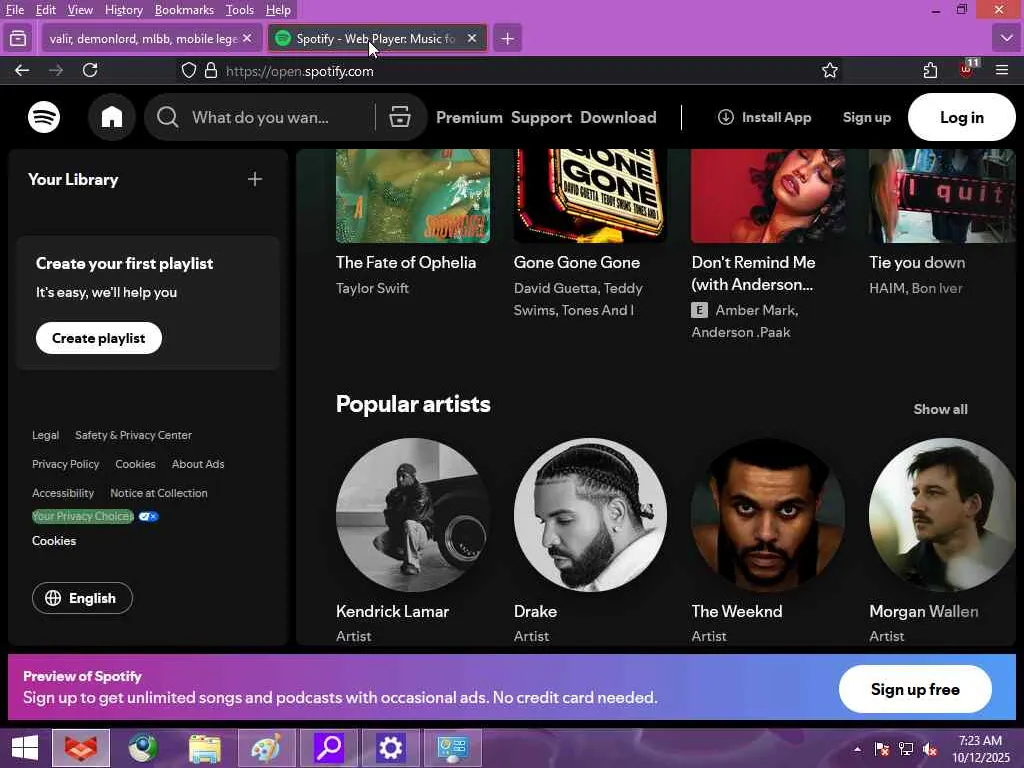Open the purple magnifier taskbar app
Viewport: 1024px width, 768px height.
coord(328,748)
